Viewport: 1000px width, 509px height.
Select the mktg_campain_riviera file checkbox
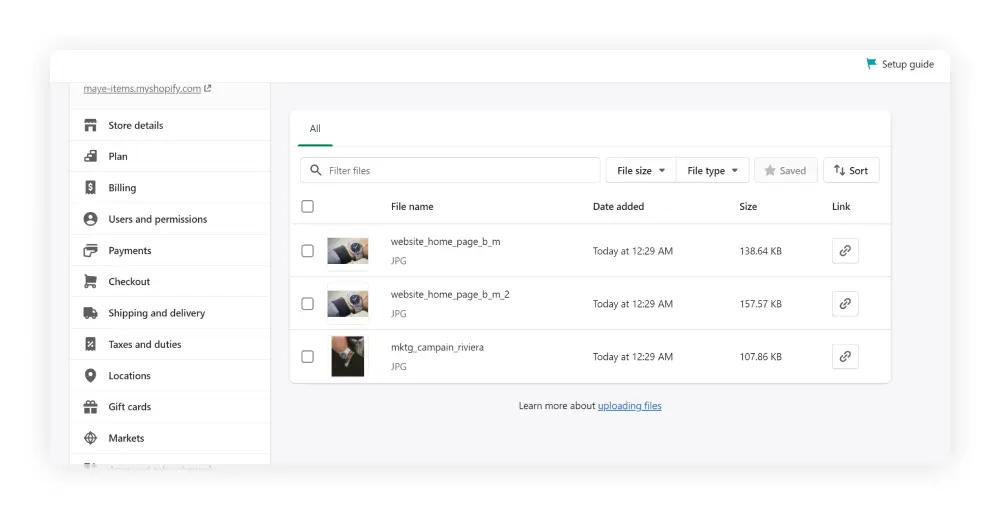click(307, 357)
